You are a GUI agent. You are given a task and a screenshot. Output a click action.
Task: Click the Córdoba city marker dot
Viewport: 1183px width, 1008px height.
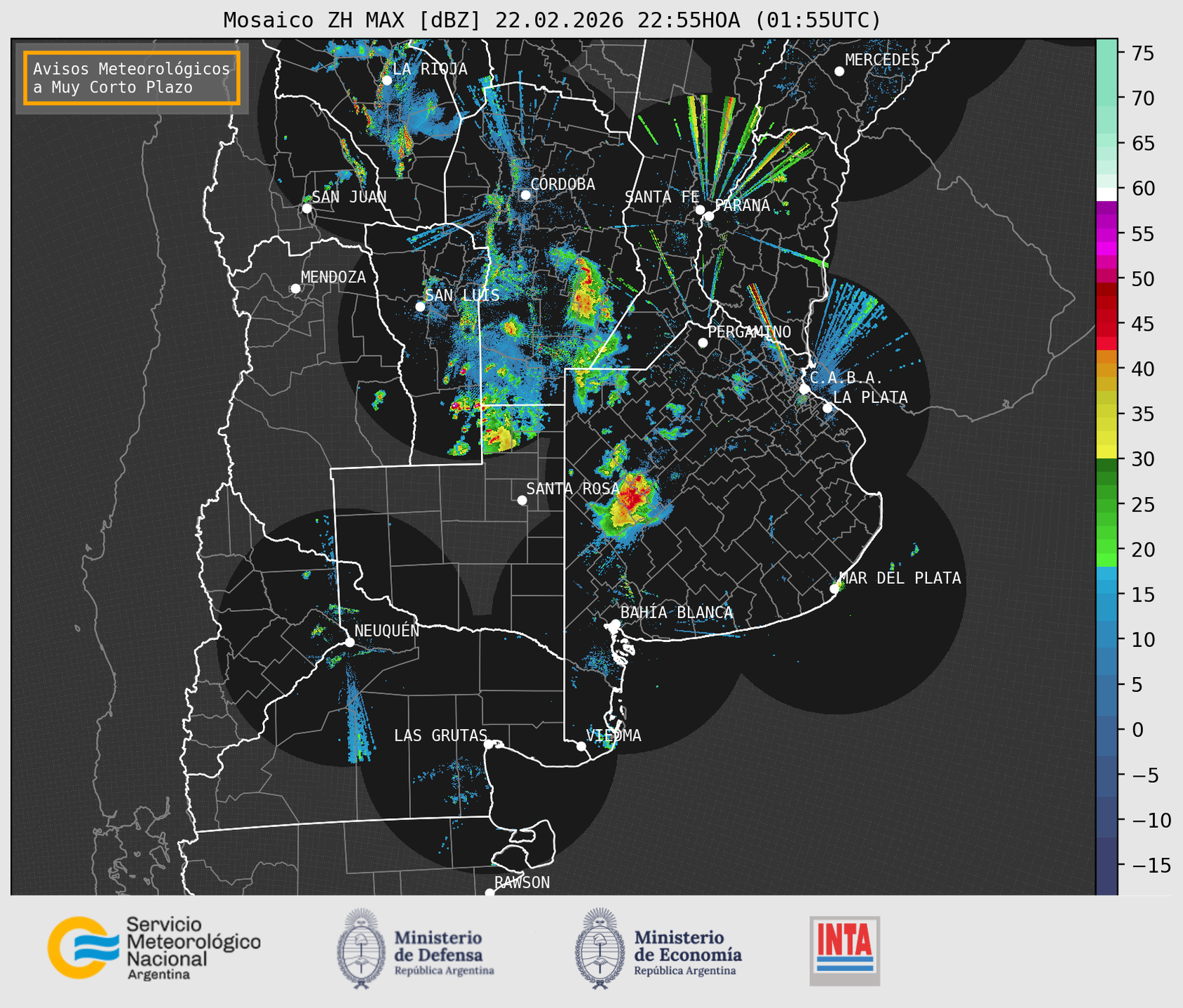[525, 195]
